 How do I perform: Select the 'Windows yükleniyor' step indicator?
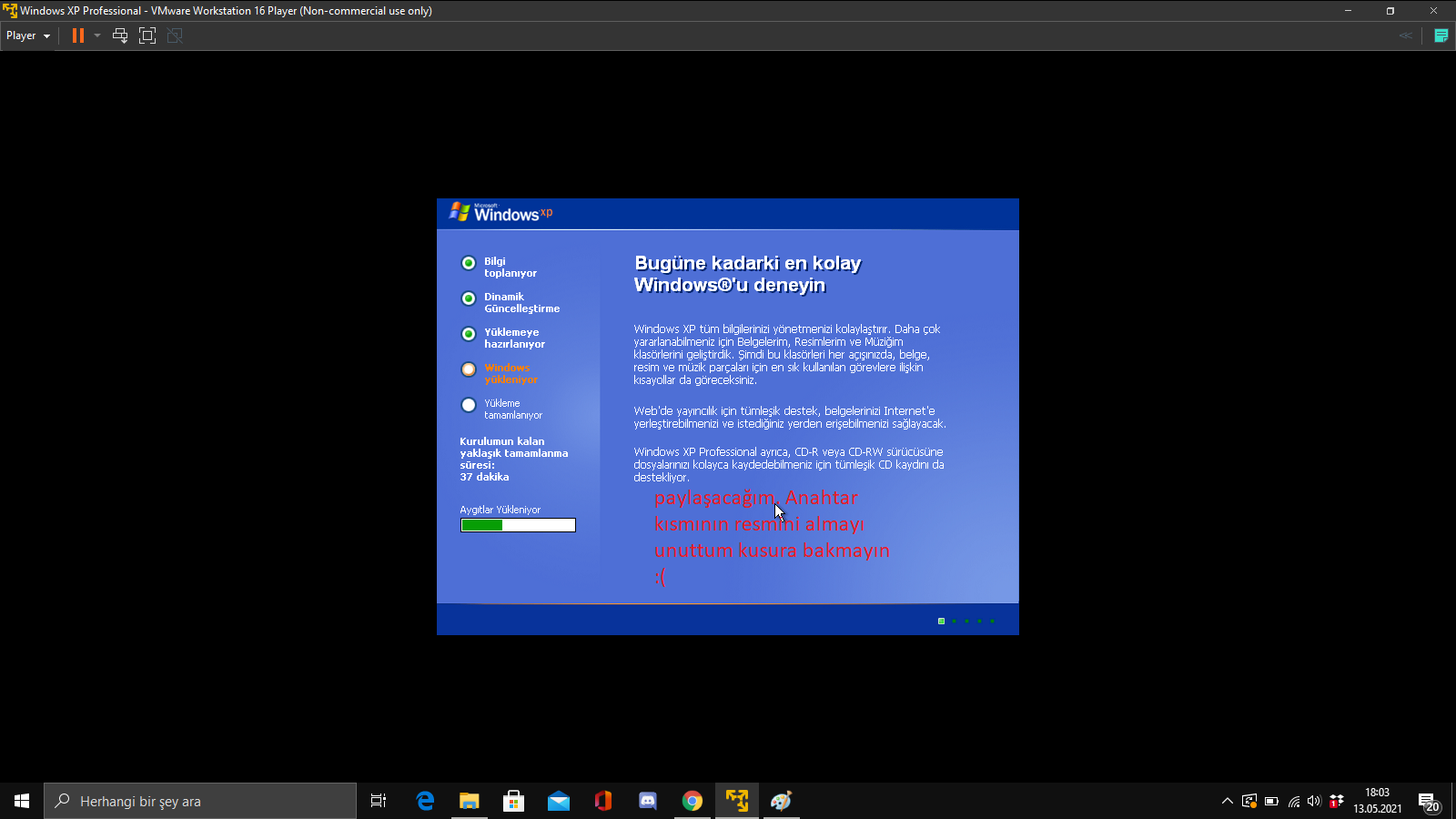[469, 369]
